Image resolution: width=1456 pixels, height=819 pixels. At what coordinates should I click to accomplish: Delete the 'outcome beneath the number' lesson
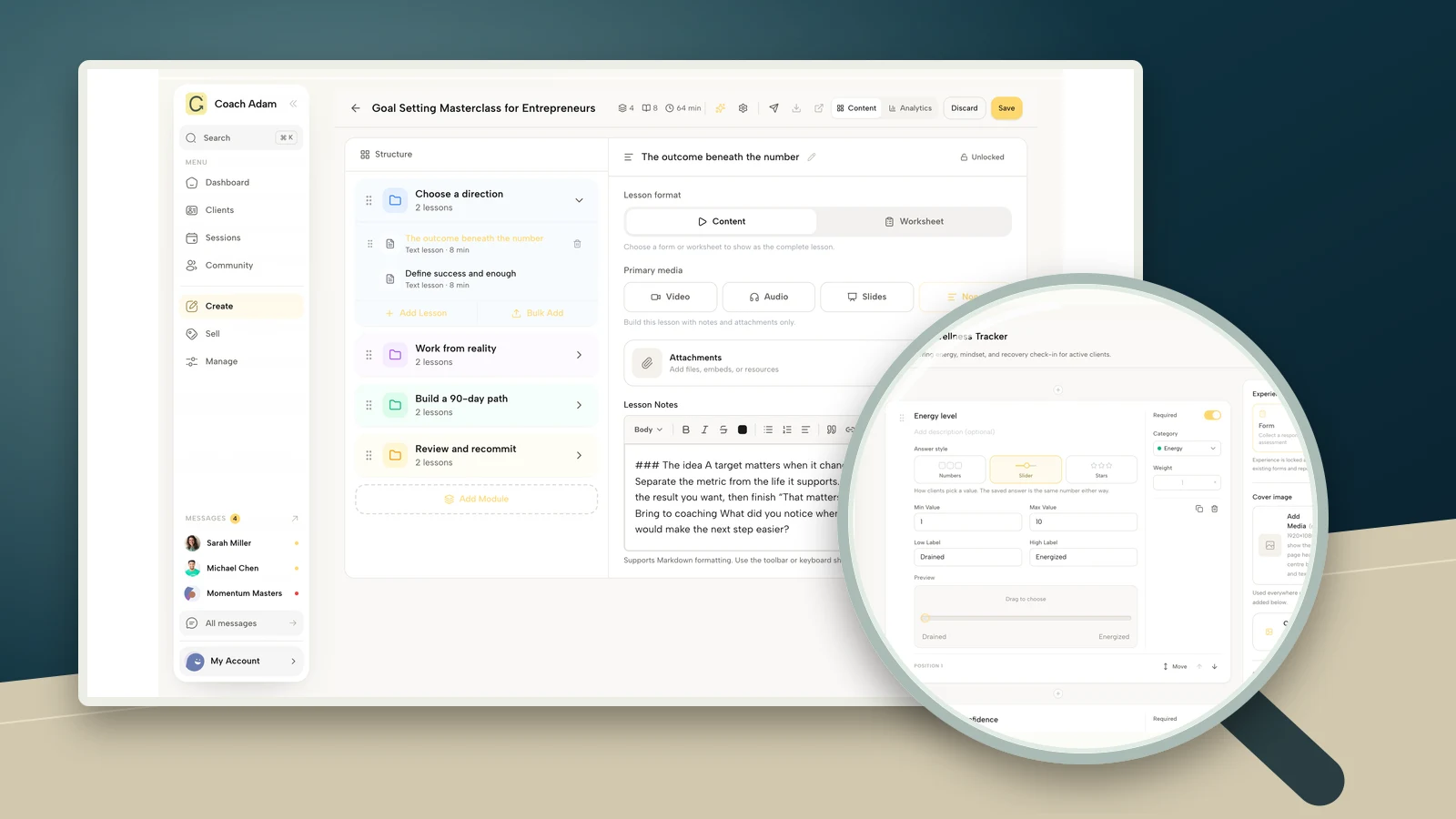tap(577, 244)
